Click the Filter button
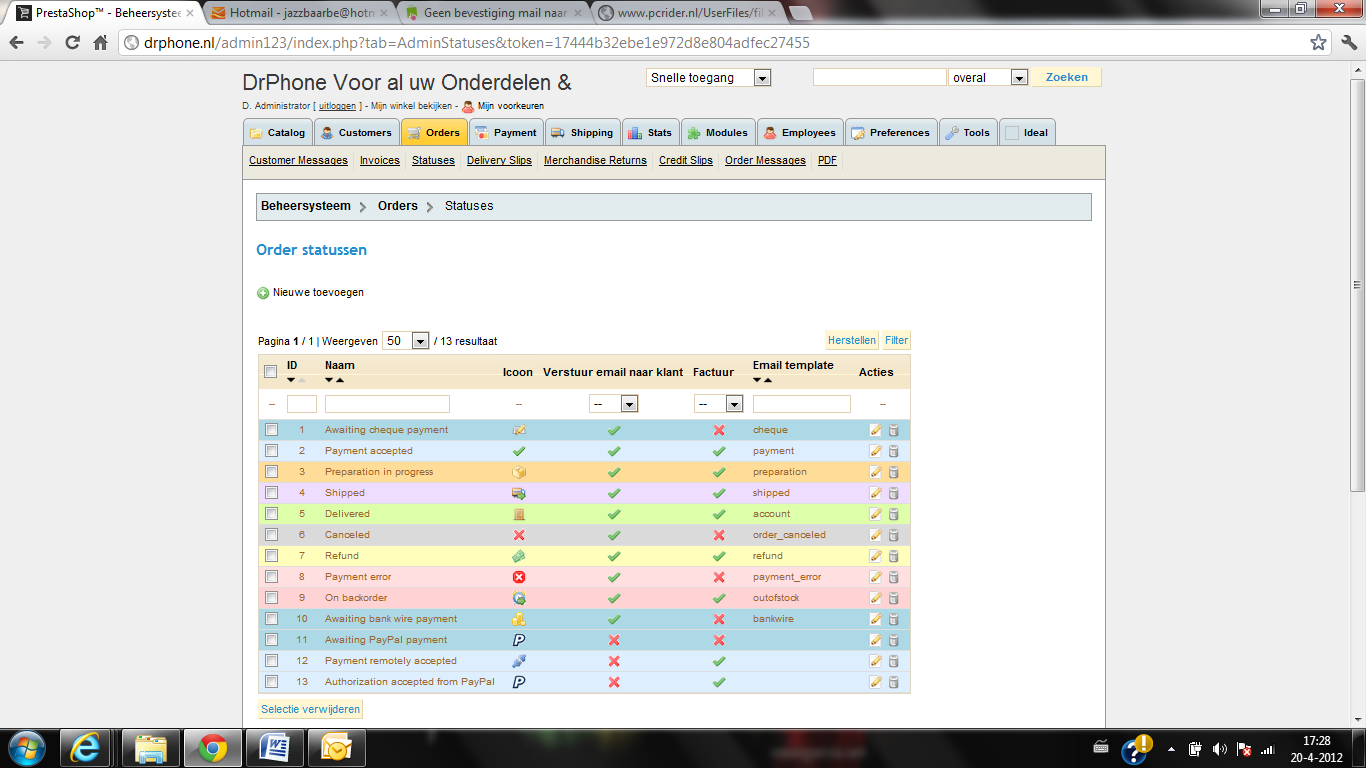Viewport: 1366px width, 768px height. [x=896, y=340]
